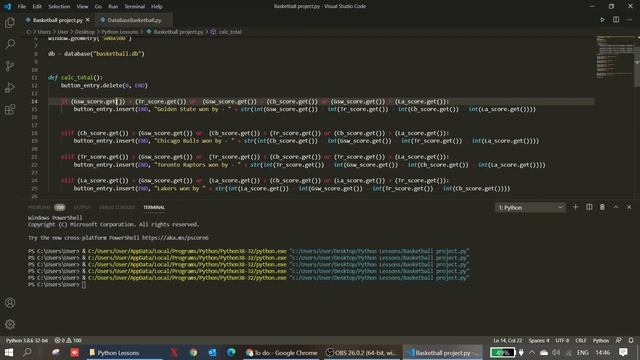Open OBS 26.0.2 taskbar window
Image resolution: width=640 pixels, height=360 pixels.
point(362,352)
